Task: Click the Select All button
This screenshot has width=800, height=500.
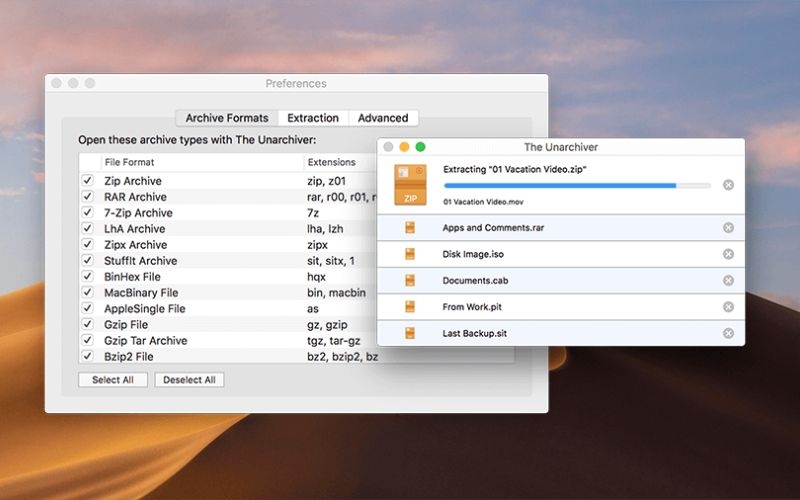Action: click(113, 380)
